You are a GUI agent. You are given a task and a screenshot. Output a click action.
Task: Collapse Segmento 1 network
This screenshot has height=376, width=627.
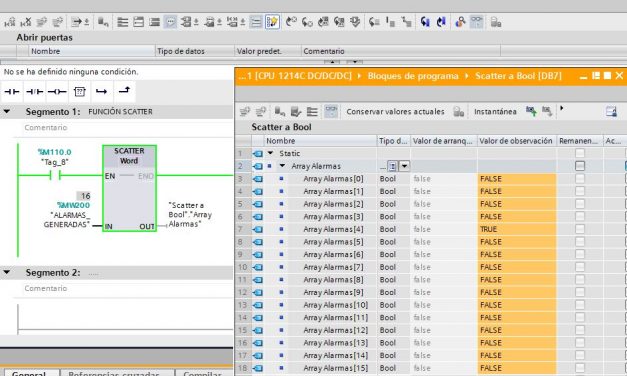(x=7, y=111)
